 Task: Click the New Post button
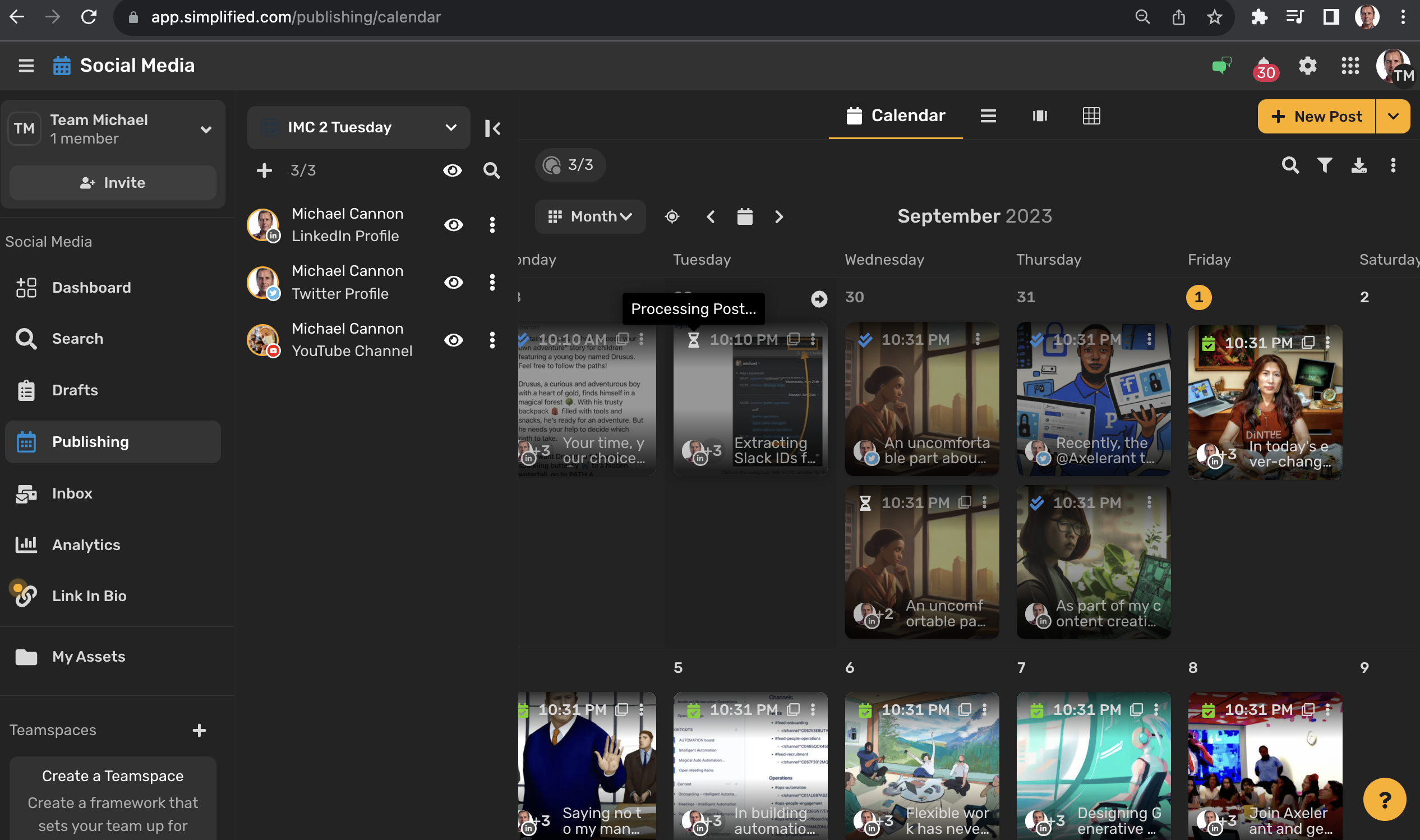(x=1316, y=117)
